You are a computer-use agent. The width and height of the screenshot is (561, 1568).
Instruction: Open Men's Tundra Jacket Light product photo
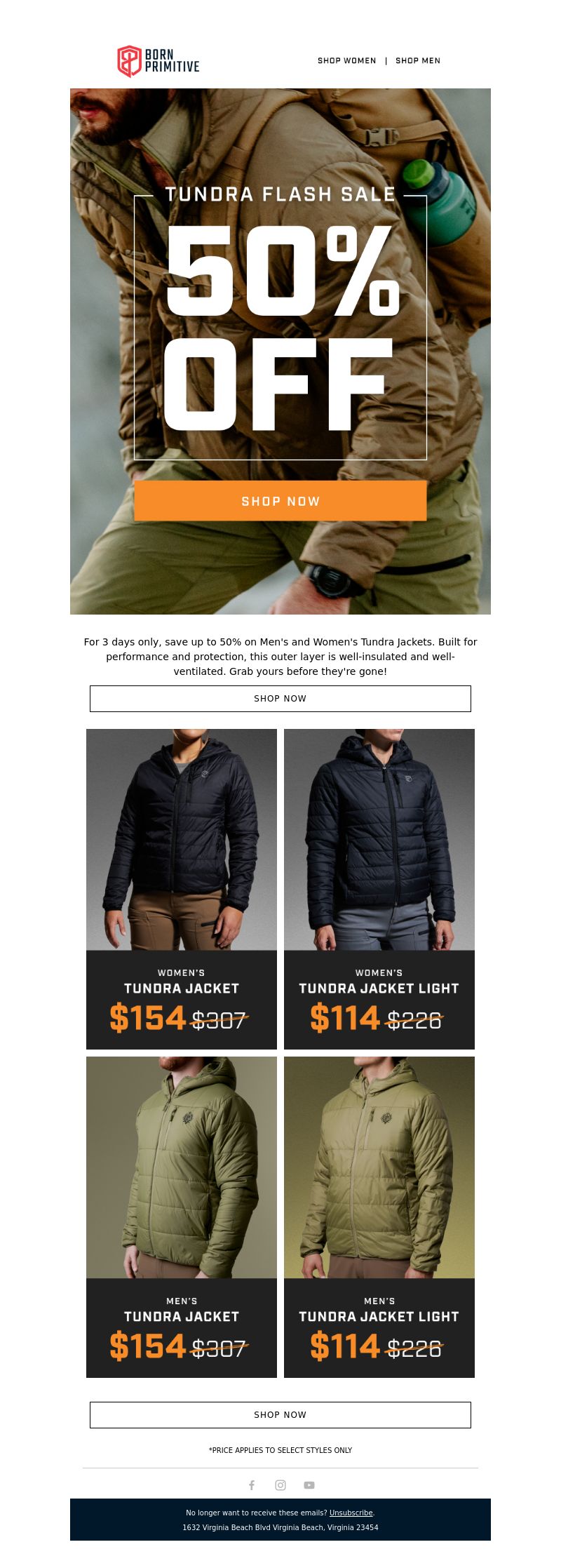(x=379, y=1167)
